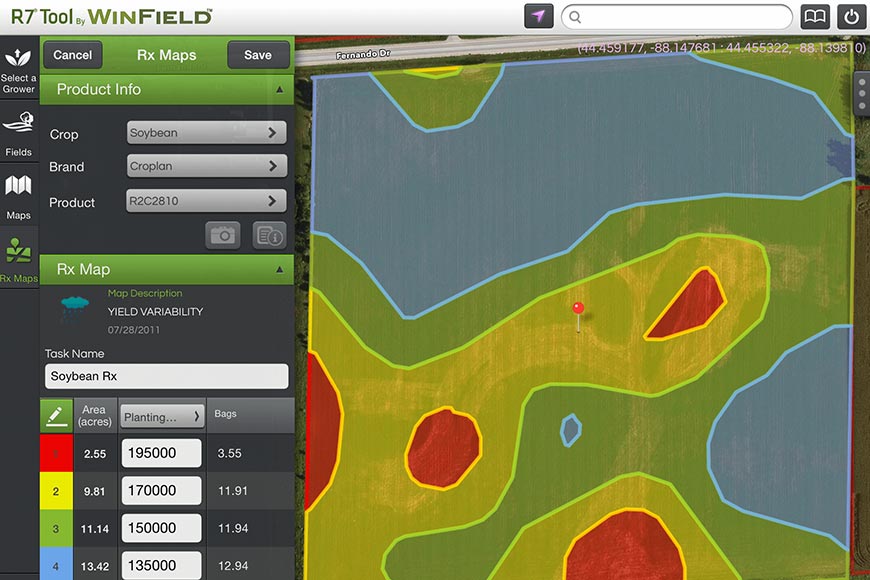Open the Select a Grower sidebar item

[x=19, y=70]
